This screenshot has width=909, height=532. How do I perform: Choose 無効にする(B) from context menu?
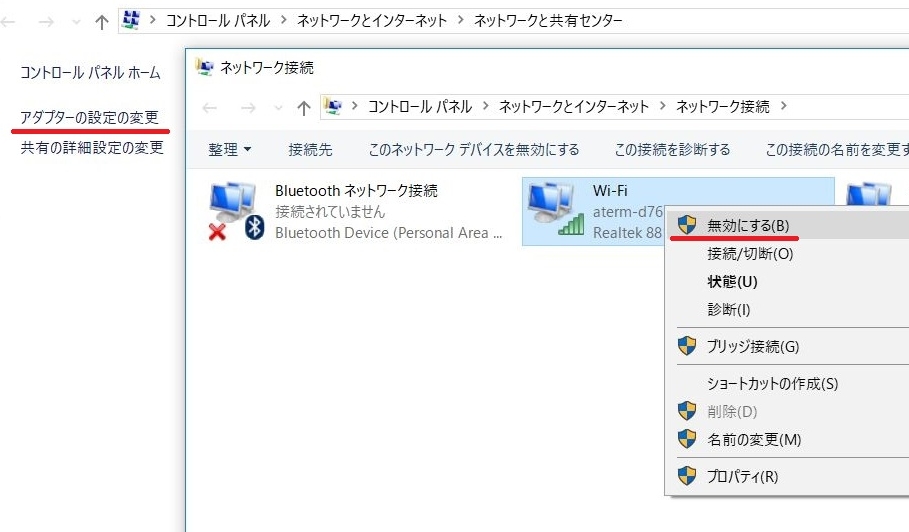click(747, 225)
